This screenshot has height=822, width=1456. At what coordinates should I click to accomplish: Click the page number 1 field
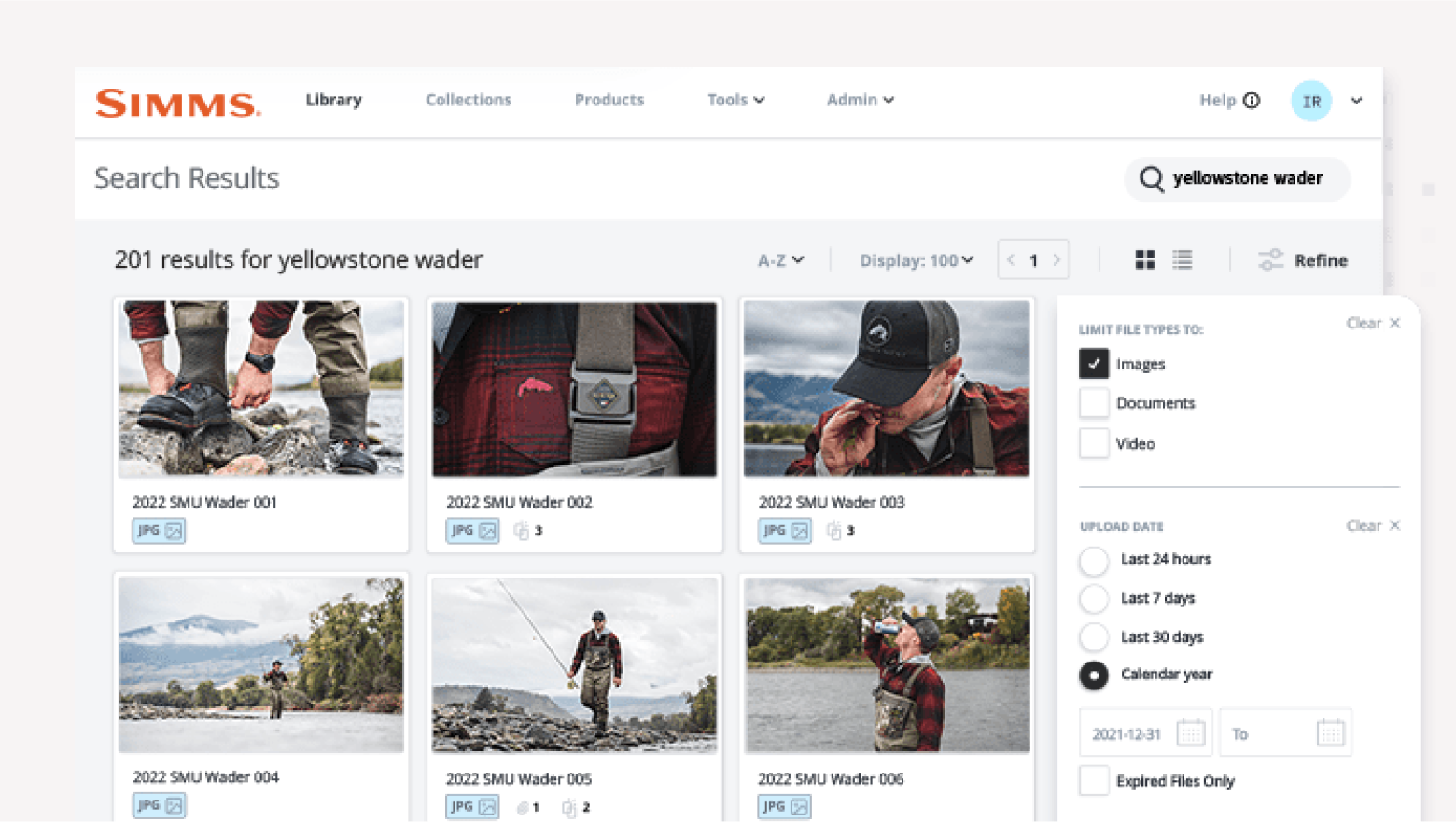[x=1033, y=260]
